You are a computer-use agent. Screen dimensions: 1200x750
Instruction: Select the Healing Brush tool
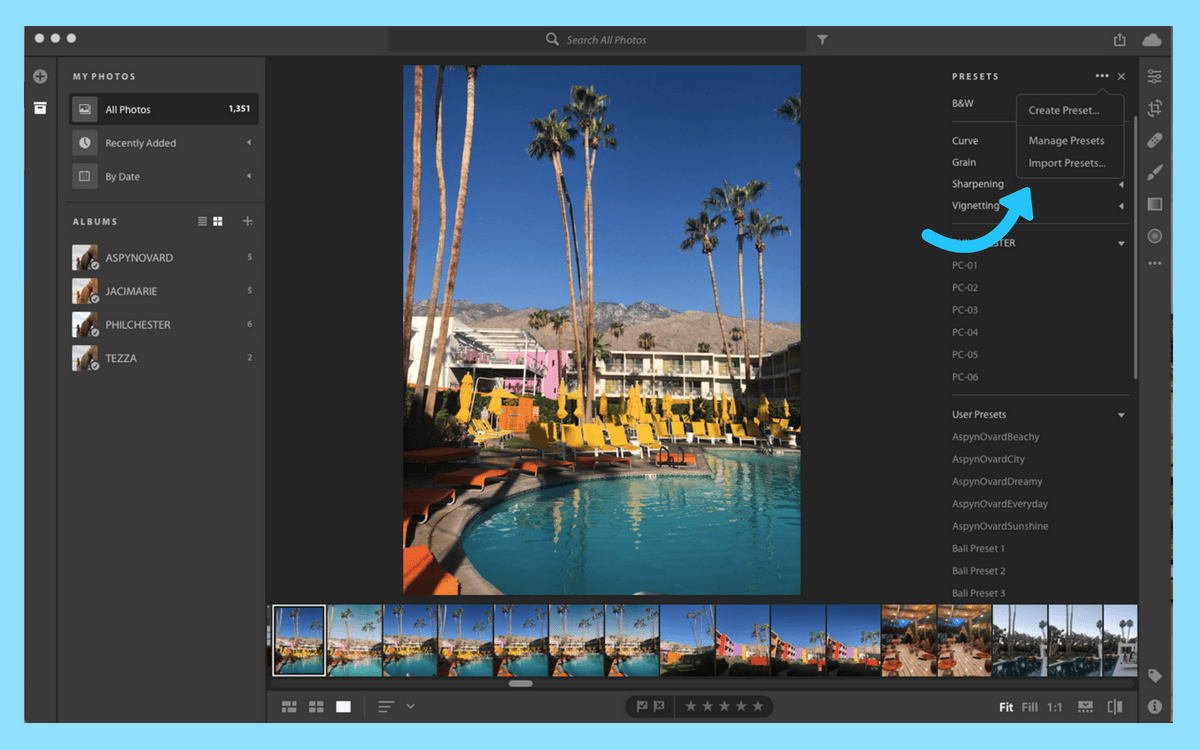(1155, 139)
